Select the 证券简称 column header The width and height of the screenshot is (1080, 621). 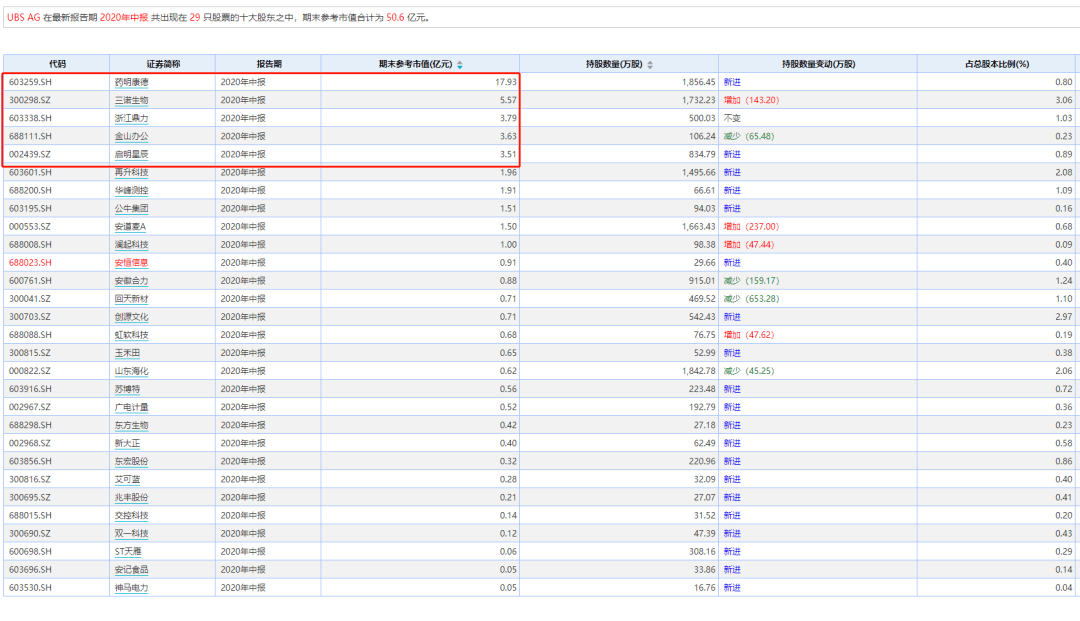[x=162, y=64]
